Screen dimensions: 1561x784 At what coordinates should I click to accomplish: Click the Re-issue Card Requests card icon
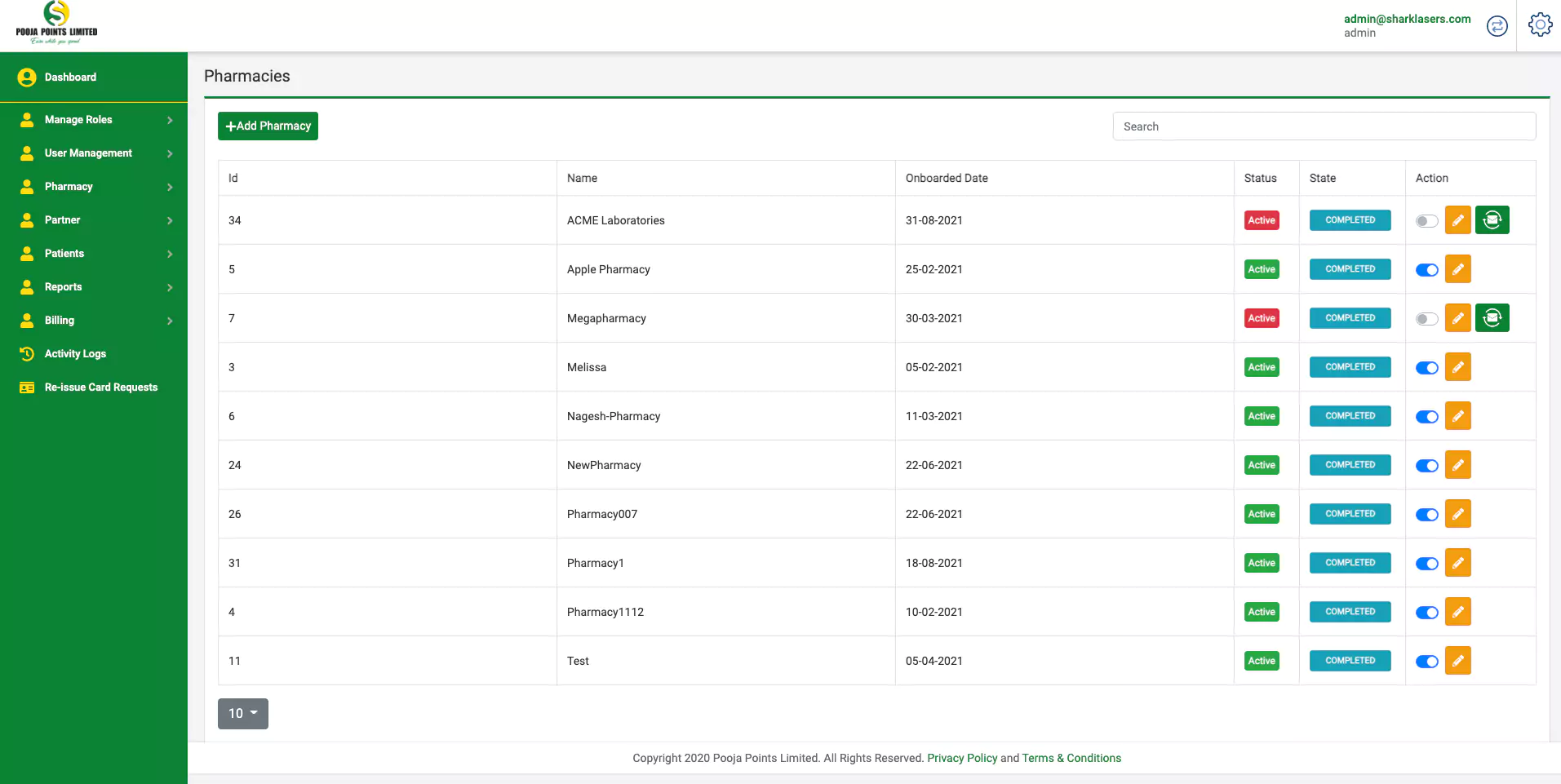(x=27, y=388)
